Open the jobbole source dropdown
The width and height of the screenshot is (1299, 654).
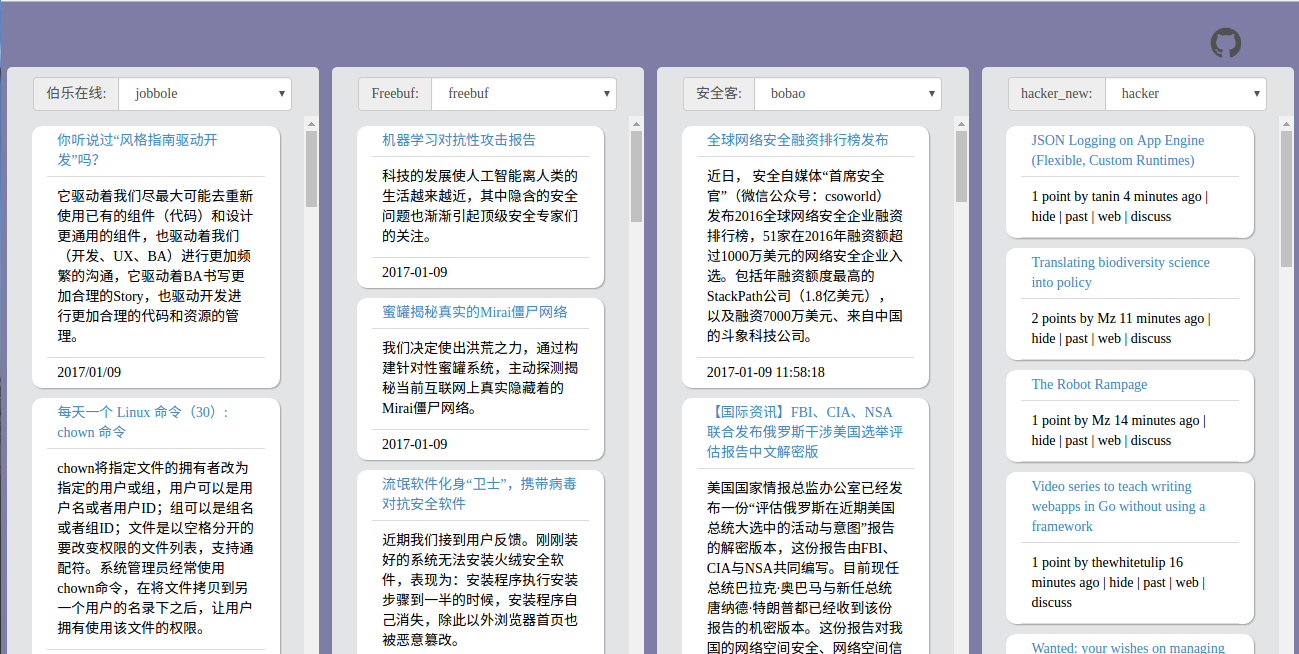click(205, 94)
